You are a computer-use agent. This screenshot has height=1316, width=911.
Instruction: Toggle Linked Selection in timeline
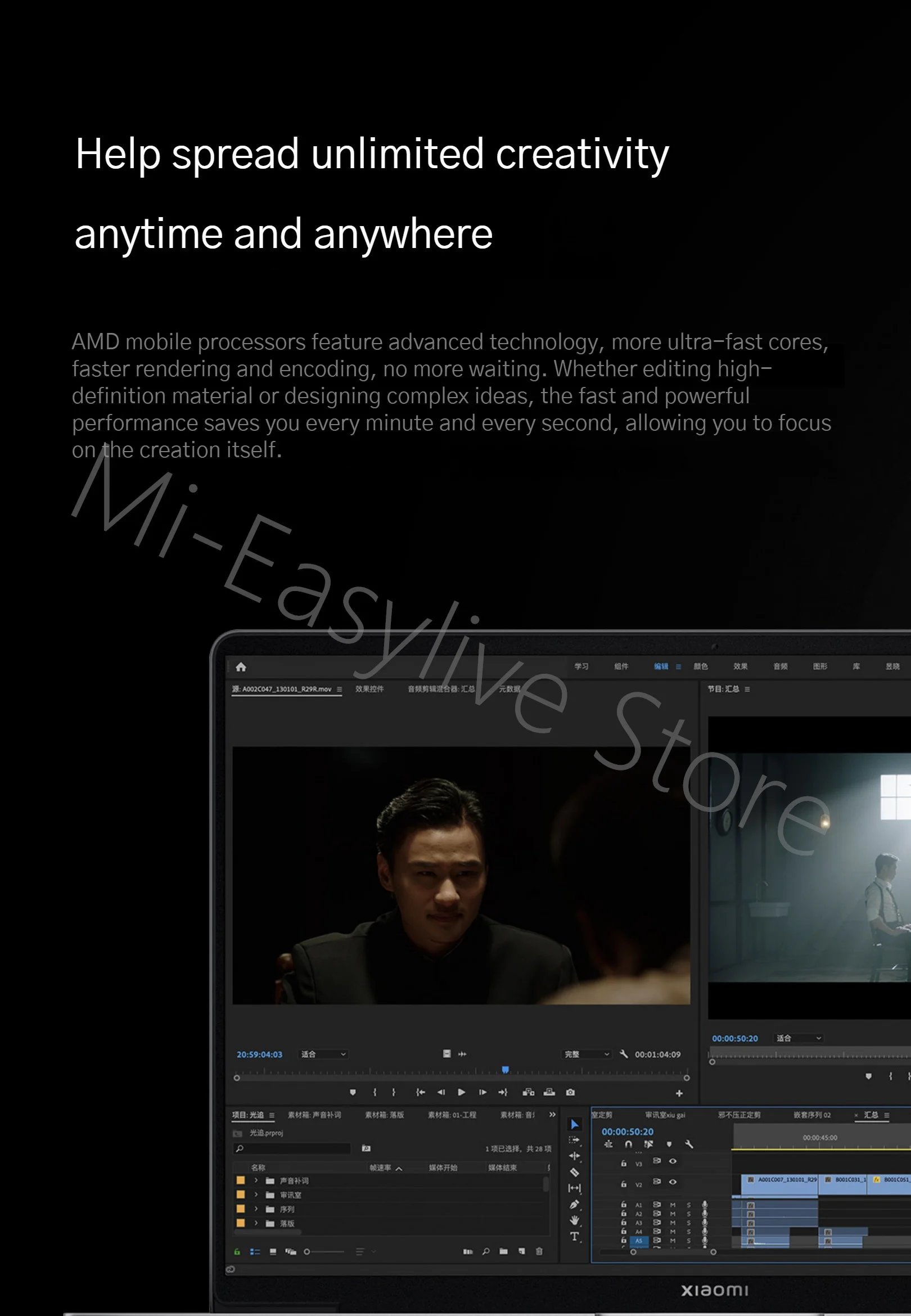pyautogui.click(x=648, y=1144)
